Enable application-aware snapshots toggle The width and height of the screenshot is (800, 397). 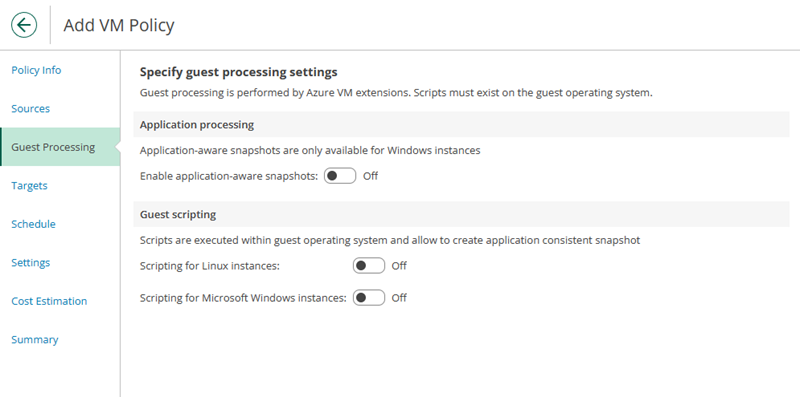[340, 176]
